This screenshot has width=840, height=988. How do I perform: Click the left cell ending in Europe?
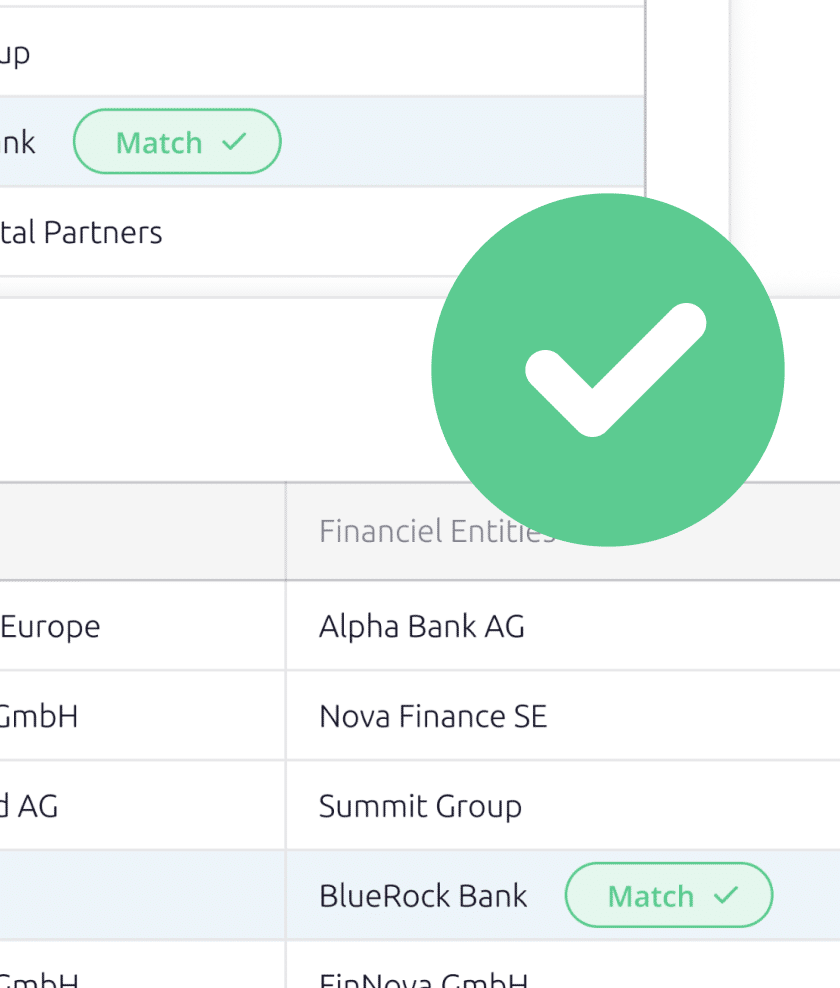click(x=142, y=626)
